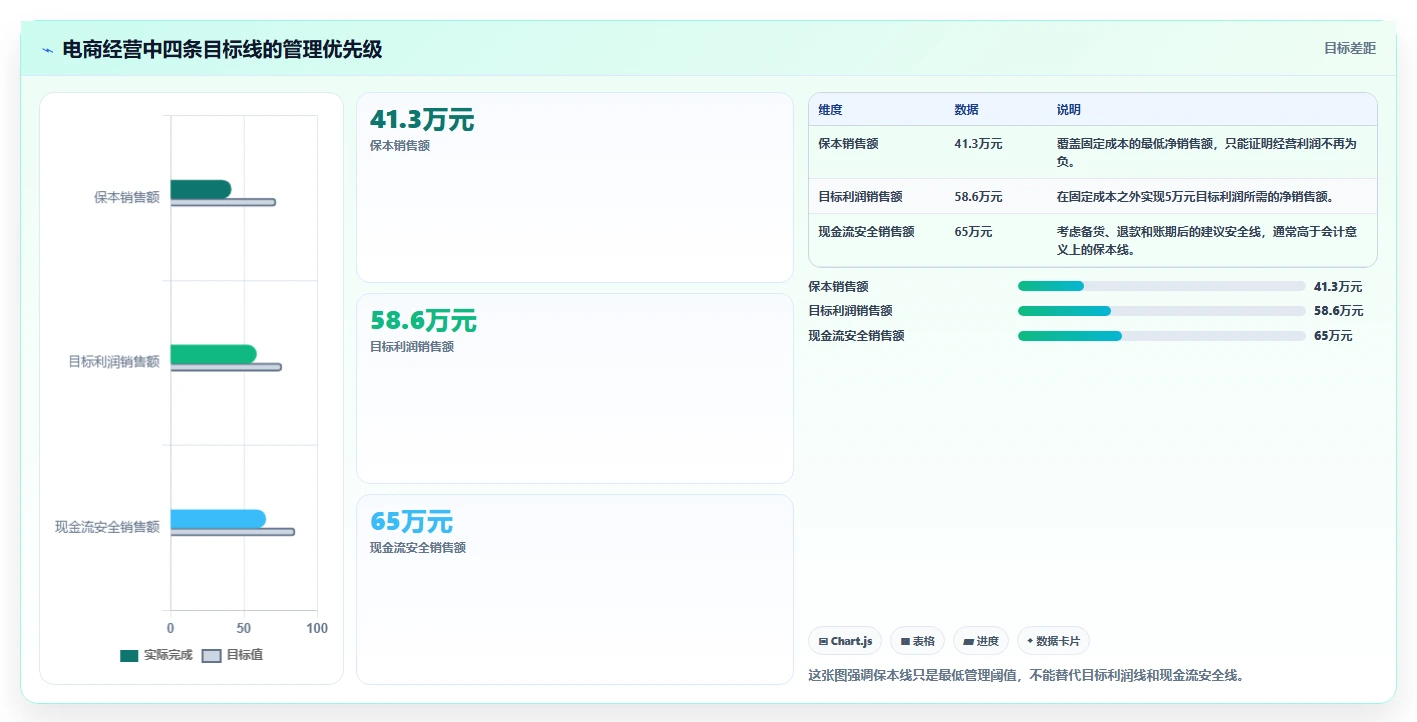This screenshot has width=1417, height=722.
Task: Click the 41.3万元 value beside the progress bar
Action: pyautogui.click(x=1338, y=286)
